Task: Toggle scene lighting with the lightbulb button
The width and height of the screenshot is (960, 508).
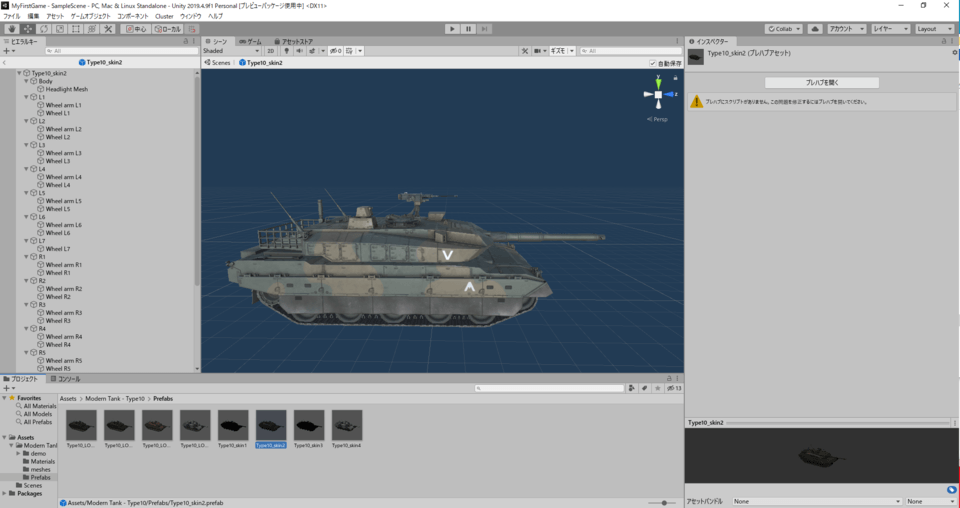Action: [x=286, y=51]
